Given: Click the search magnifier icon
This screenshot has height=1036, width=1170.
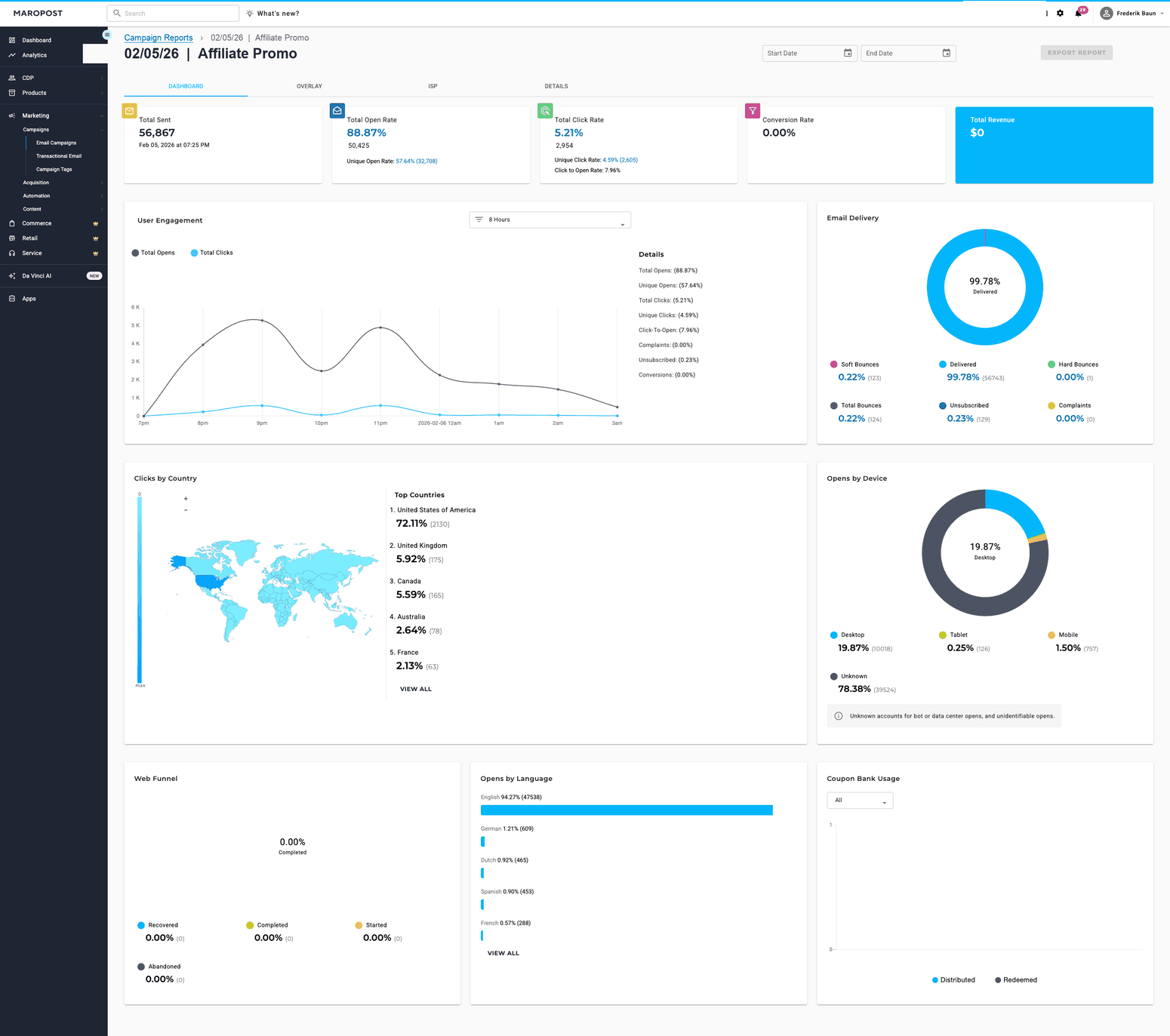Looking at the screenshot, I should [117, 14].
